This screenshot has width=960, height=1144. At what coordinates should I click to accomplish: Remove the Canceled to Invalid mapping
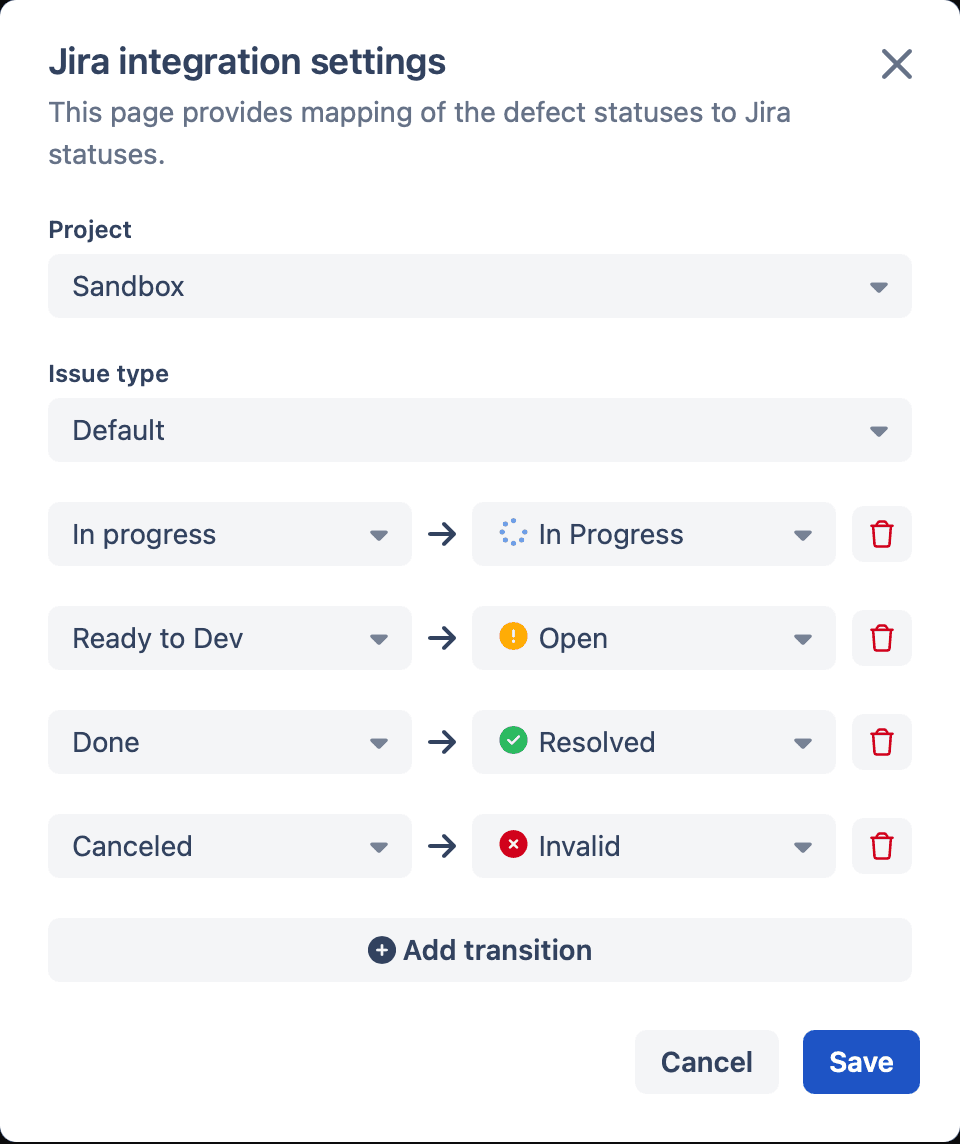(881, 846)
